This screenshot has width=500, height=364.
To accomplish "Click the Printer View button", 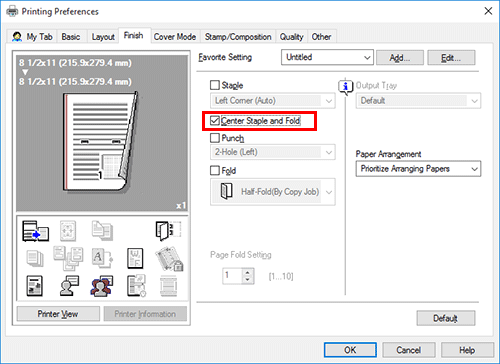I will (58, 314).
